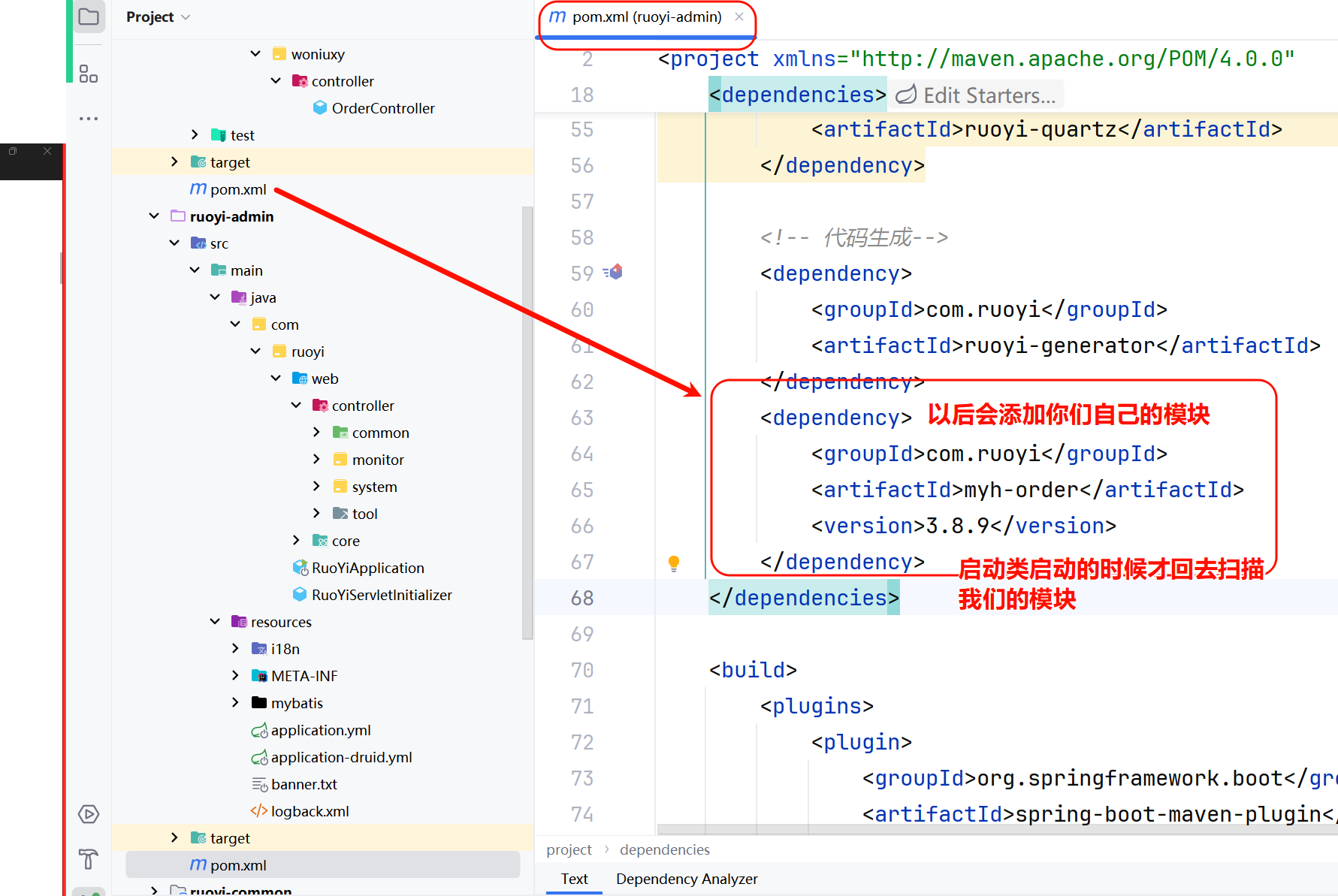Click the gutter dependency icon on line 59

click(614, 273)
